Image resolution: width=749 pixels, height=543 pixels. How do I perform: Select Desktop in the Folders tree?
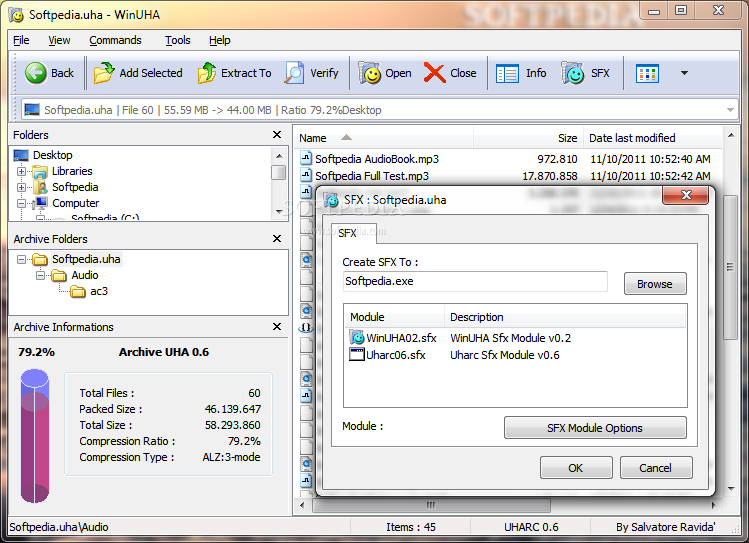pos(53,155)
